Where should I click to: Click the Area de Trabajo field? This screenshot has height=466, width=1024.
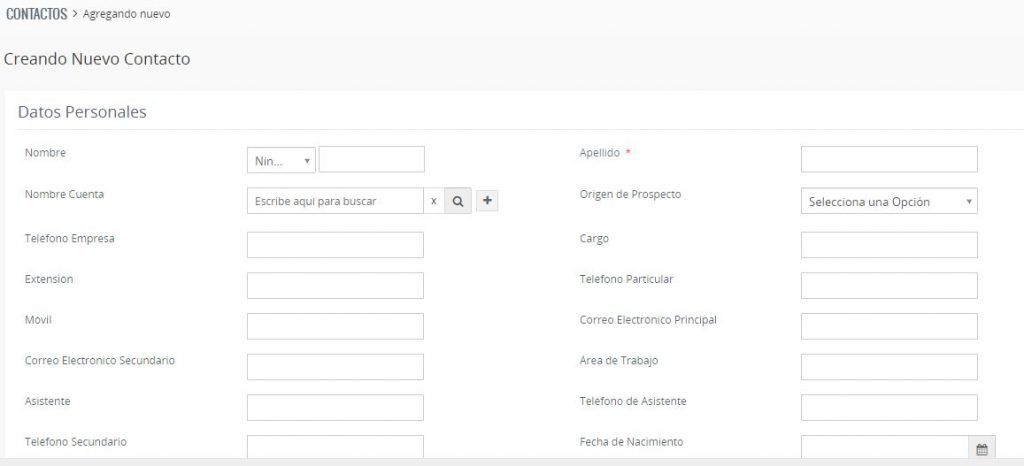point(889,367)
